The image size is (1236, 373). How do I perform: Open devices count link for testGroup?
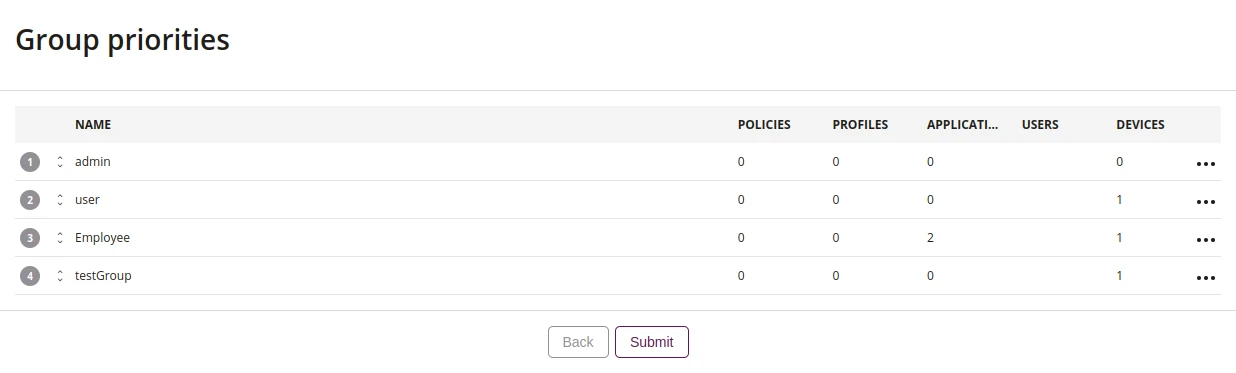coord(1120,275)
